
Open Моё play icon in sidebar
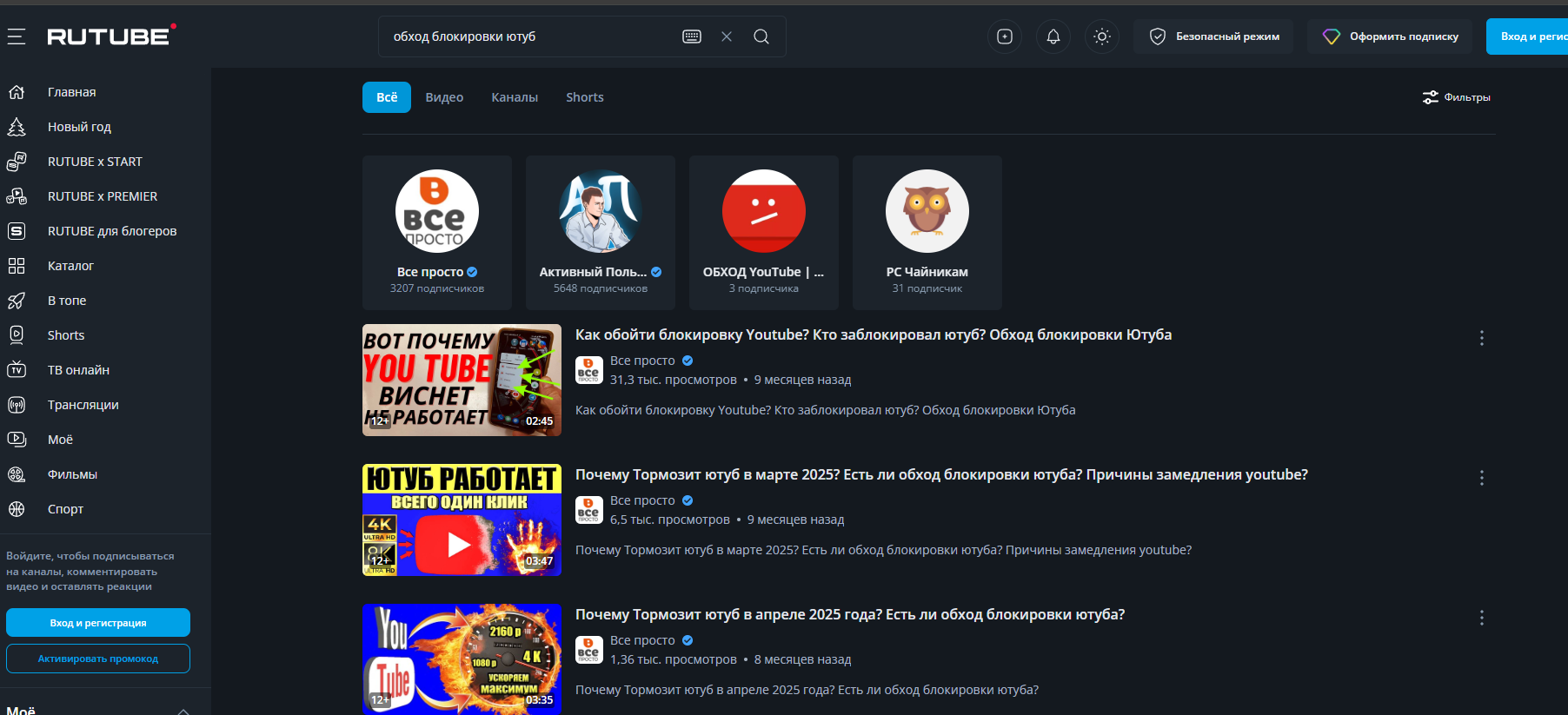tap(17, 440)
